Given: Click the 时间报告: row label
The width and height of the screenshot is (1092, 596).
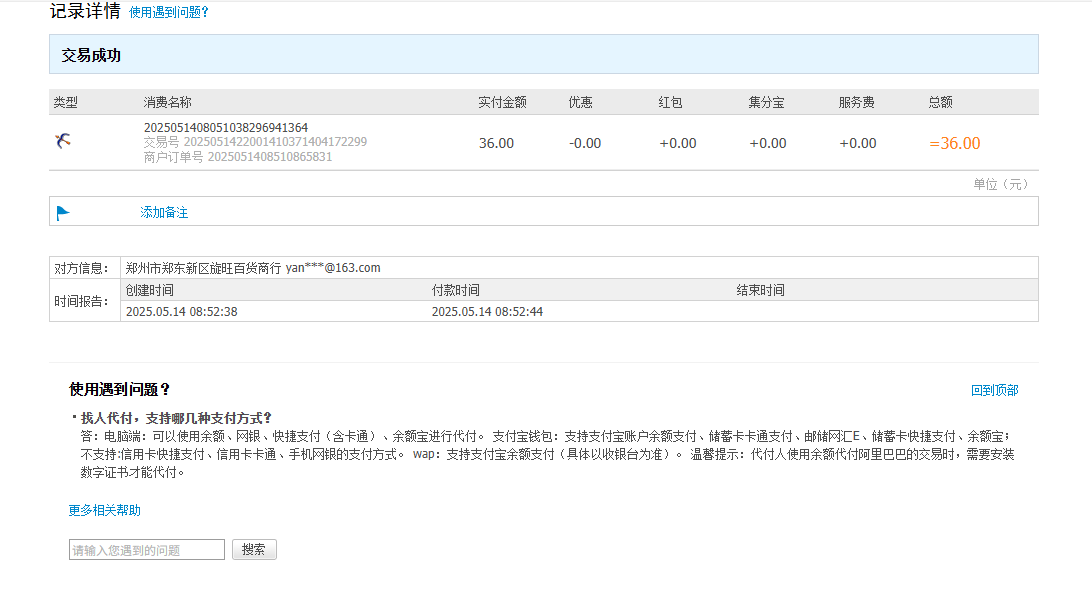Looking at the screenshot, I should tap(81, 301).
